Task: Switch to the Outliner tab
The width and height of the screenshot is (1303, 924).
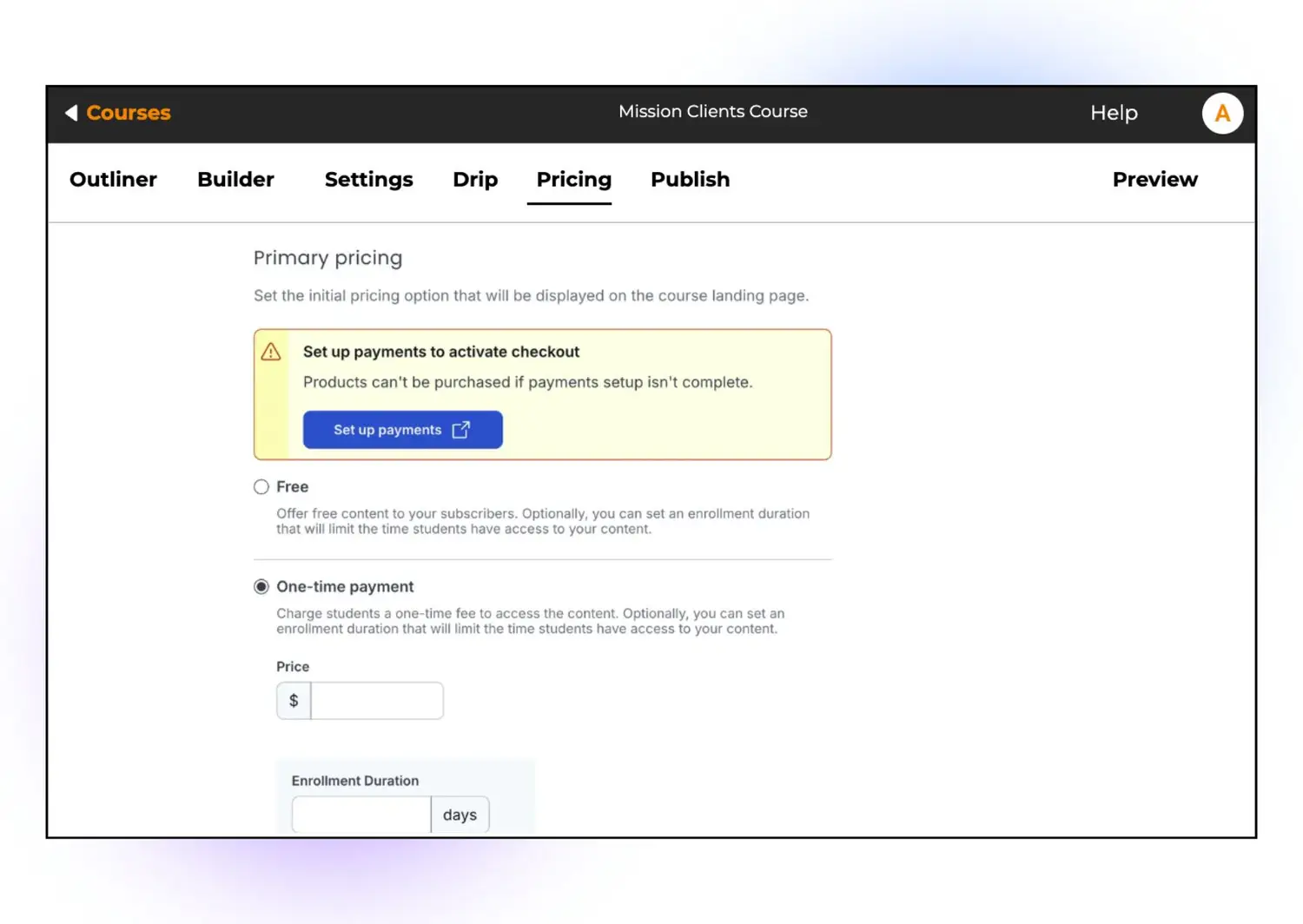Action: tap(113, 180)
